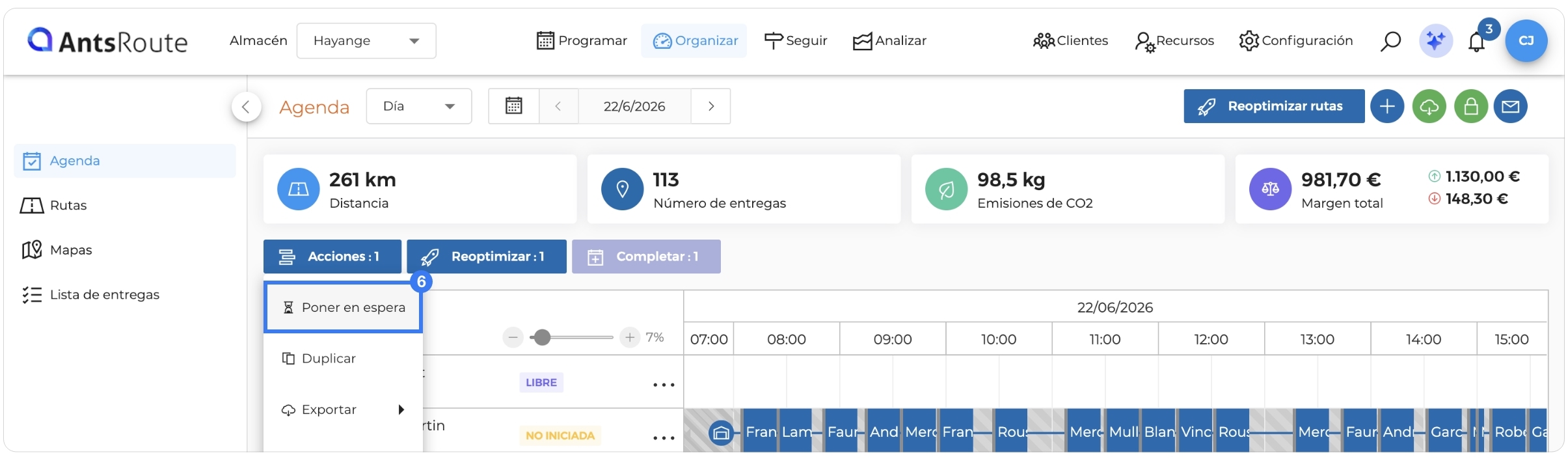Click the green cloud import icon
The width and height of the screenshot is (1568, 459).
[x=1429, y=106]
